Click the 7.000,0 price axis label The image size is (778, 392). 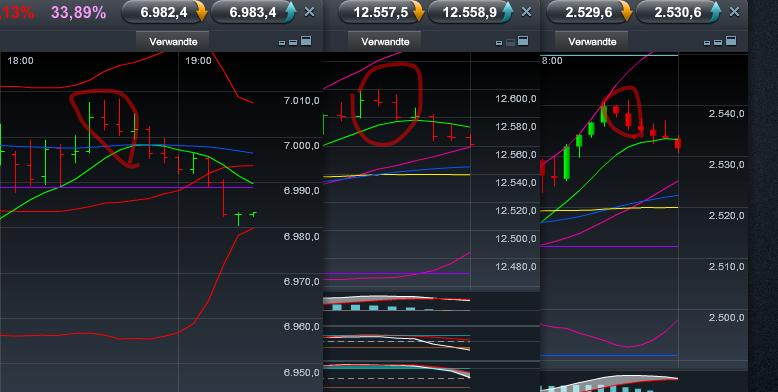tap(302, 145)
